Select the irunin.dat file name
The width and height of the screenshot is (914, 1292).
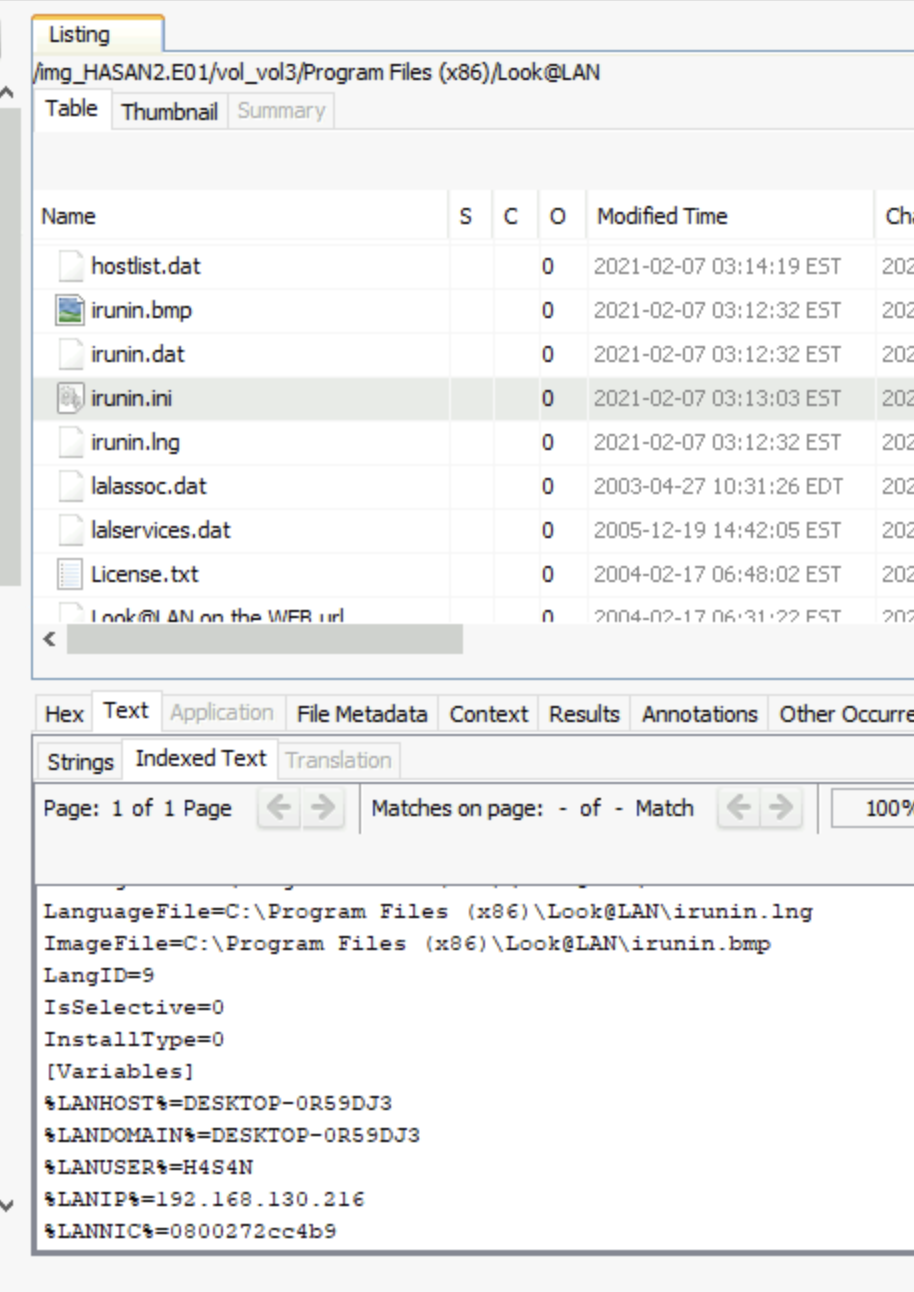[138, 354]
